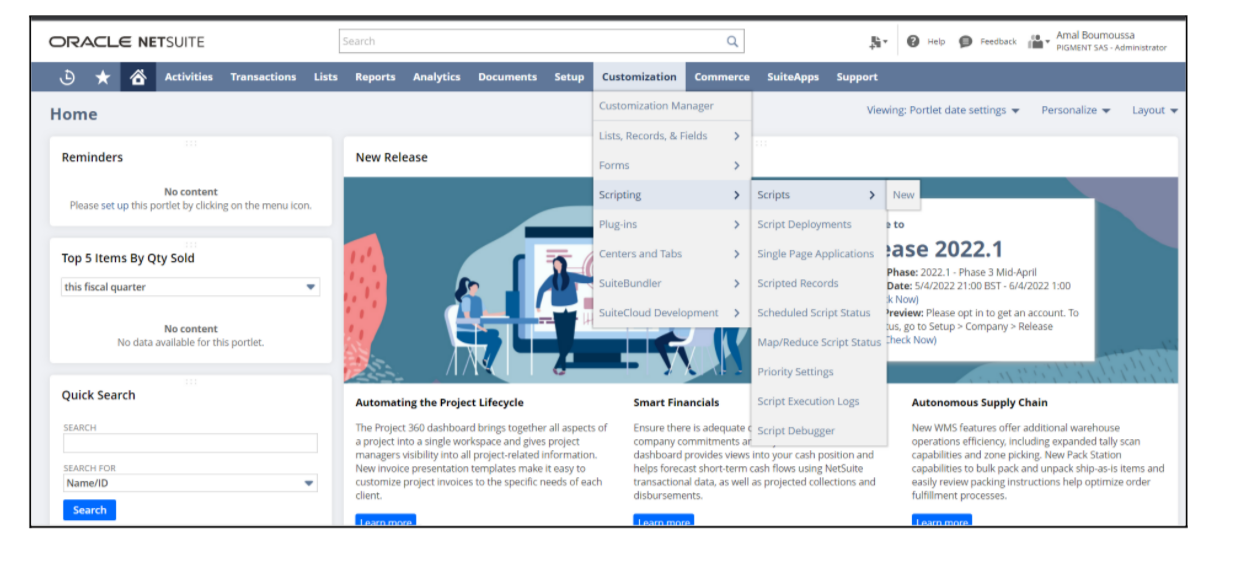This screenshot has width=1246, height=577.
Task: Open Viewing: Portlet date settings dropdown
Action: [943, 110]
